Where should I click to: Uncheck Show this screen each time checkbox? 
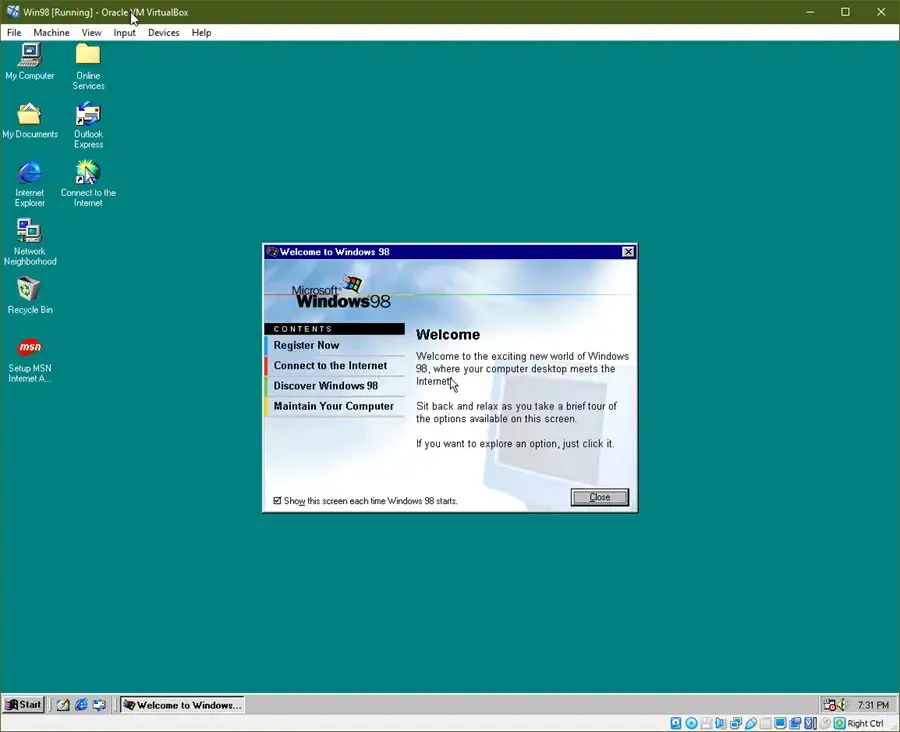point(278,501)
